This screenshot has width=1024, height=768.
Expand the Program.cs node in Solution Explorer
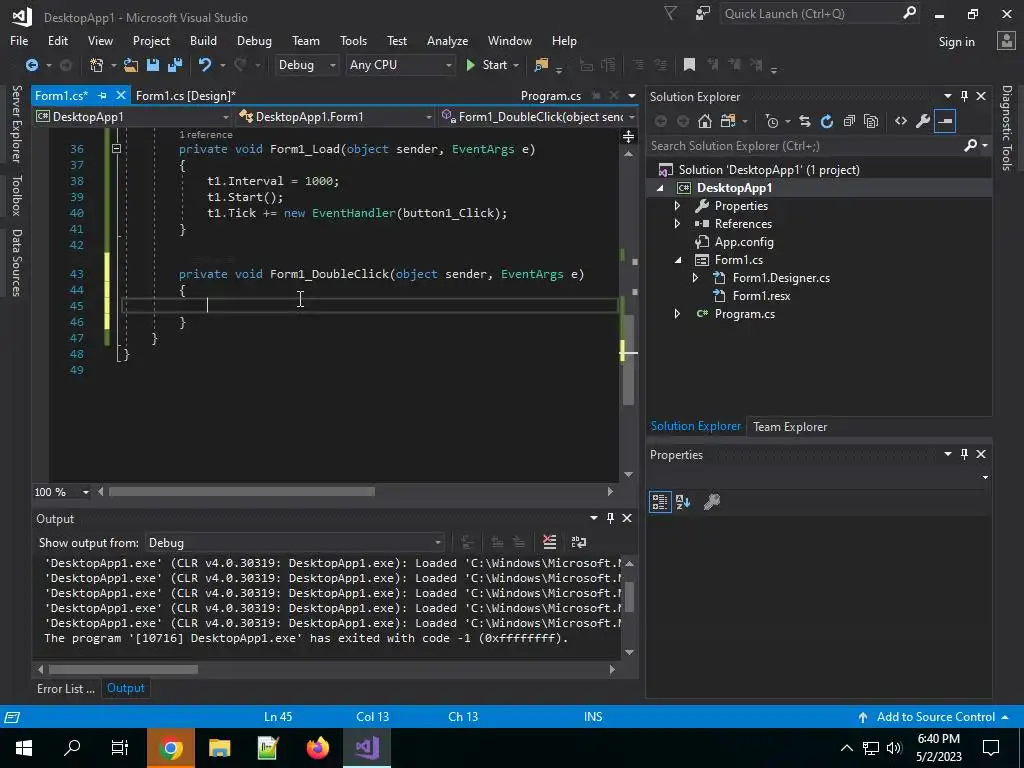coord(677,314)
